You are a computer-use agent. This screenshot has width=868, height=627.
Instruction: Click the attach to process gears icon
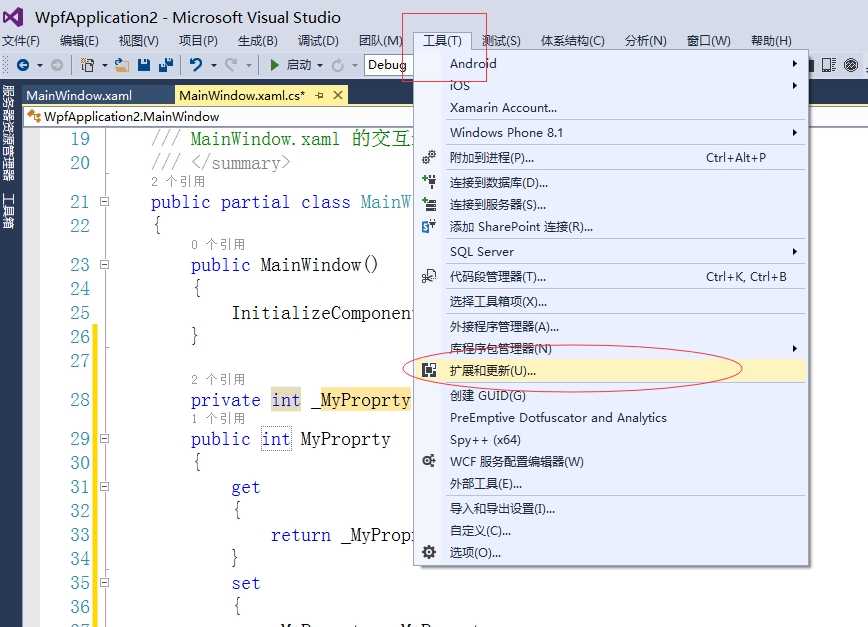coord(429,158)
